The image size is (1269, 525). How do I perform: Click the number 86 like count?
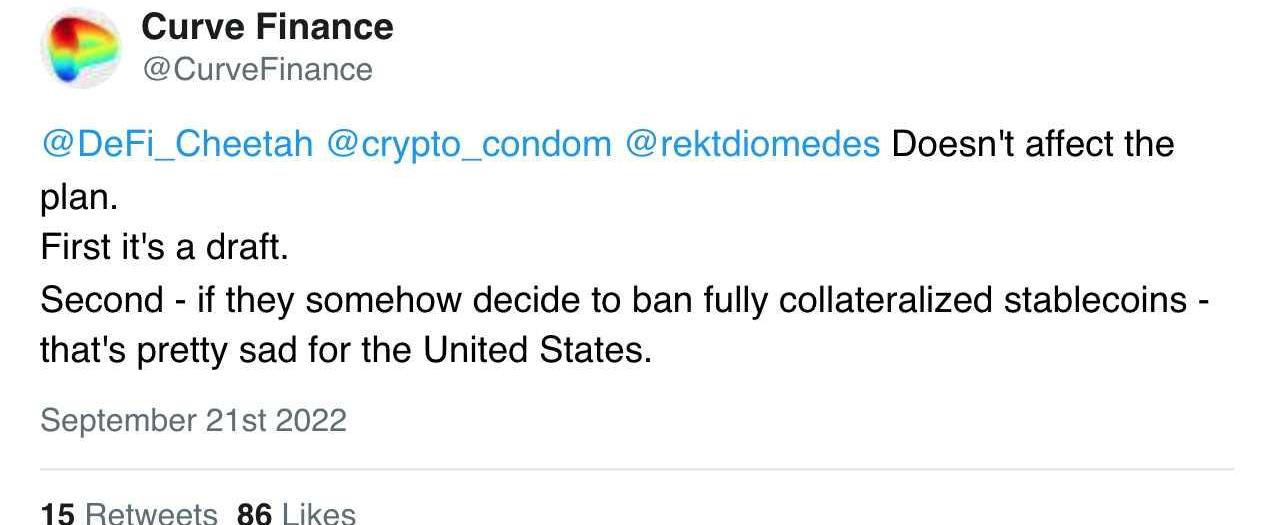coord(255,514)
